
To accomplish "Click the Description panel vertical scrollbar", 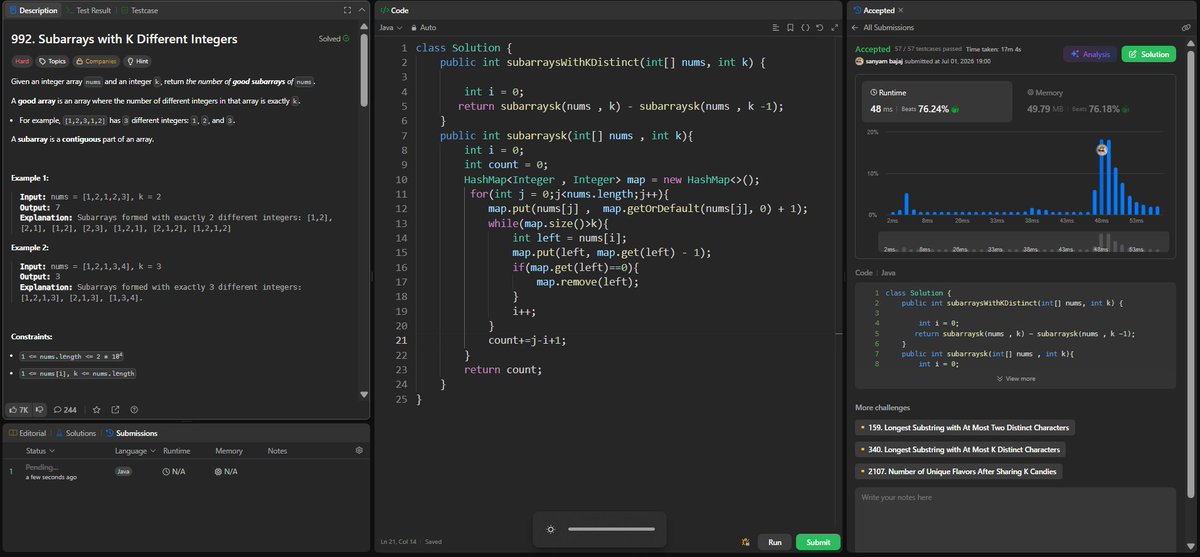I will (x=363, y=69).
